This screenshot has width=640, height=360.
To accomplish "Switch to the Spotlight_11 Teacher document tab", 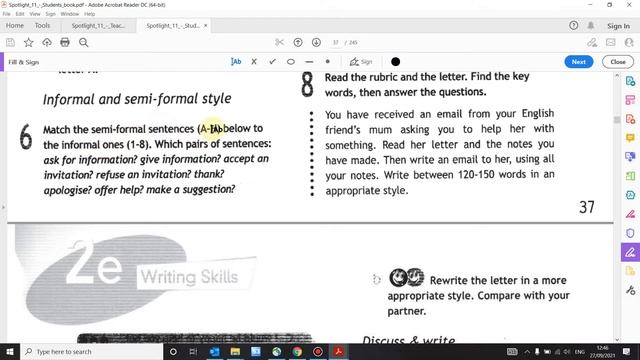I will pyautogui.click(x=98, y=26).
